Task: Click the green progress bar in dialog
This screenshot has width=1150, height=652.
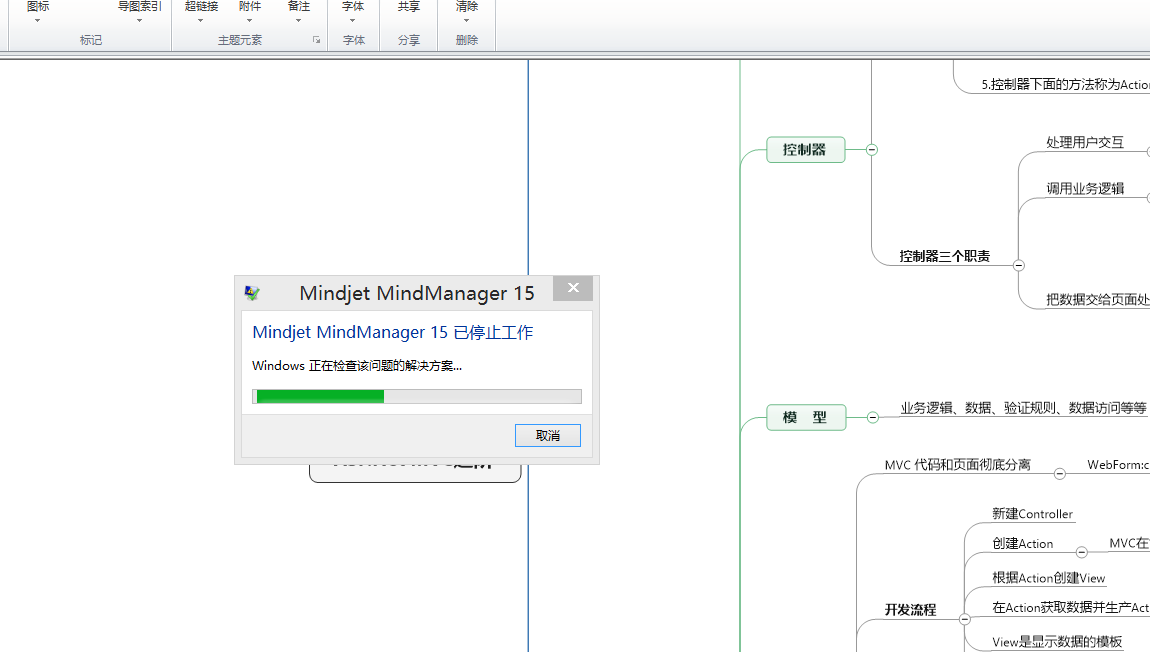Action: coord(417,396)
